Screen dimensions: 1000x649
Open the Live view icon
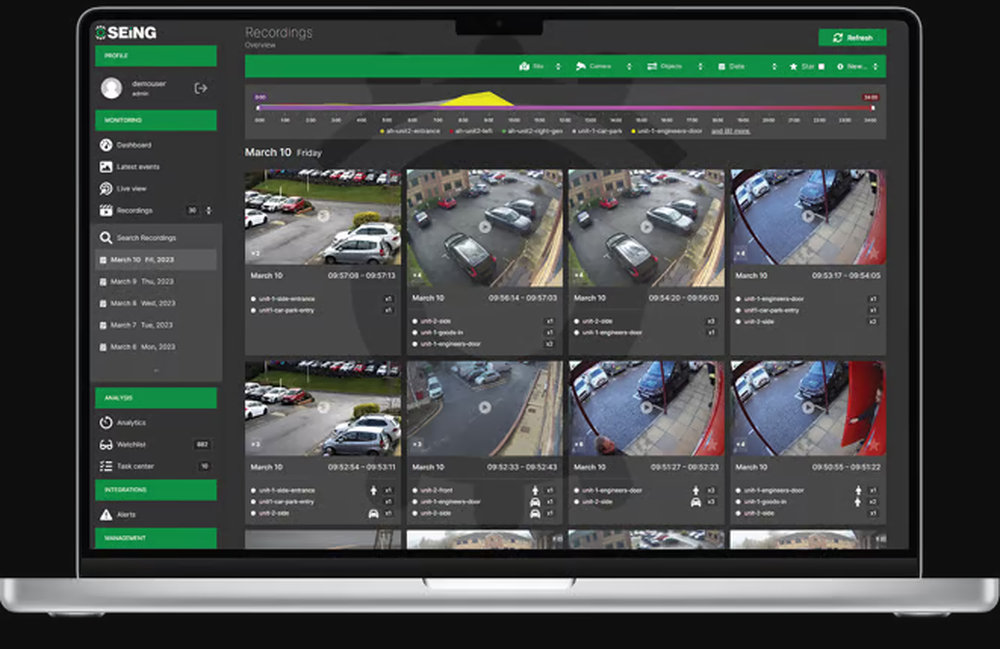106,188
